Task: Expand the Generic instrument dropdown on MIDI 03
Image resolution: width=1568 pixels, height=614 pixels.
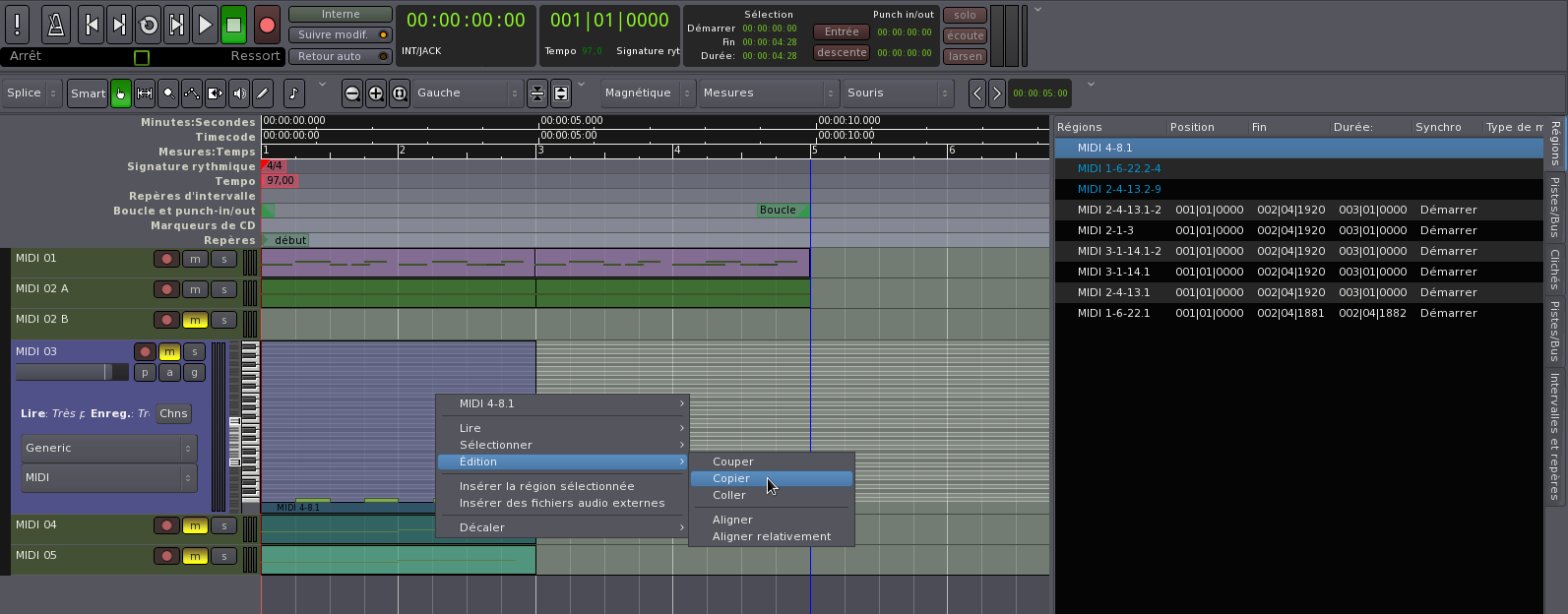Action: [x=108, y=449]
